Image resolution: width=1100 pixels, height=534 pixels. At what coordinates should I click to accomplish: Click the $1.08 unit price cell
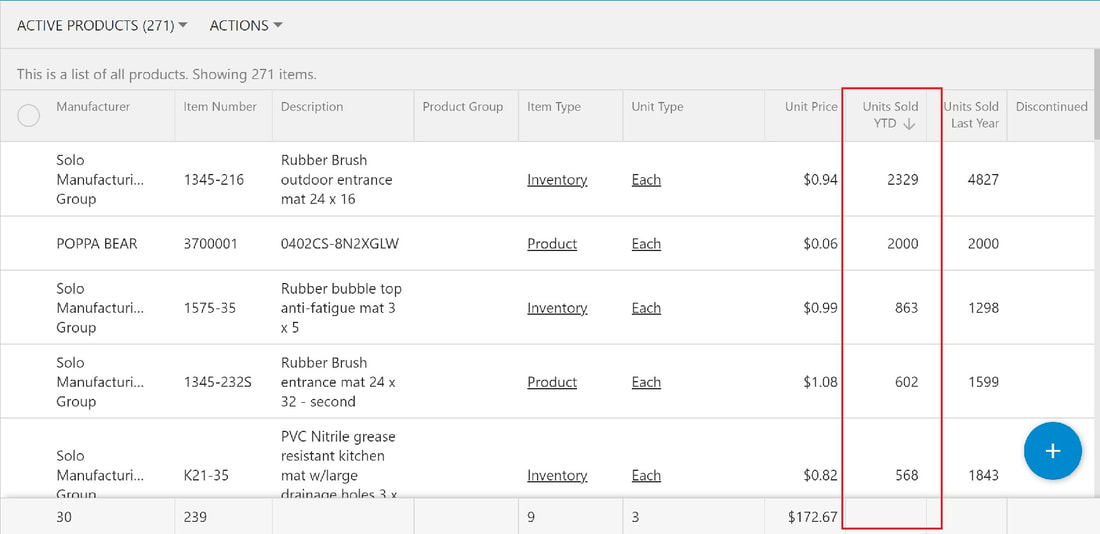pos(820,382)
